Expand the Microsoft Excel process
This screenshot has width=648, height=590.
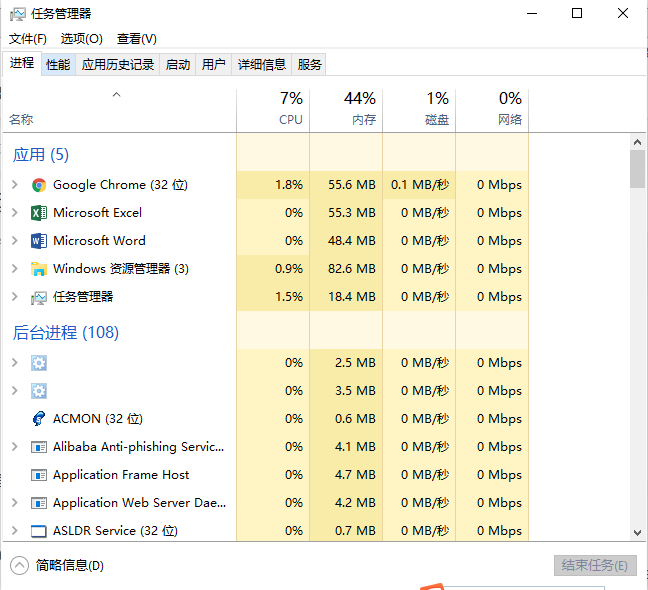point(15,213)
